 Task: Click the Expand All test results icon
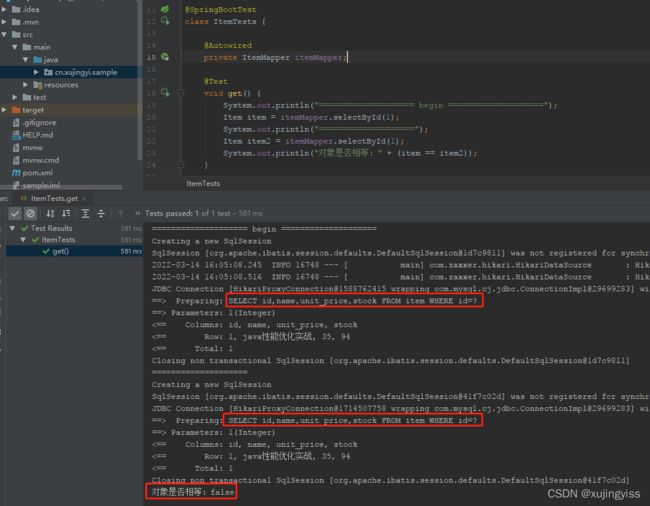click(85, 213)
